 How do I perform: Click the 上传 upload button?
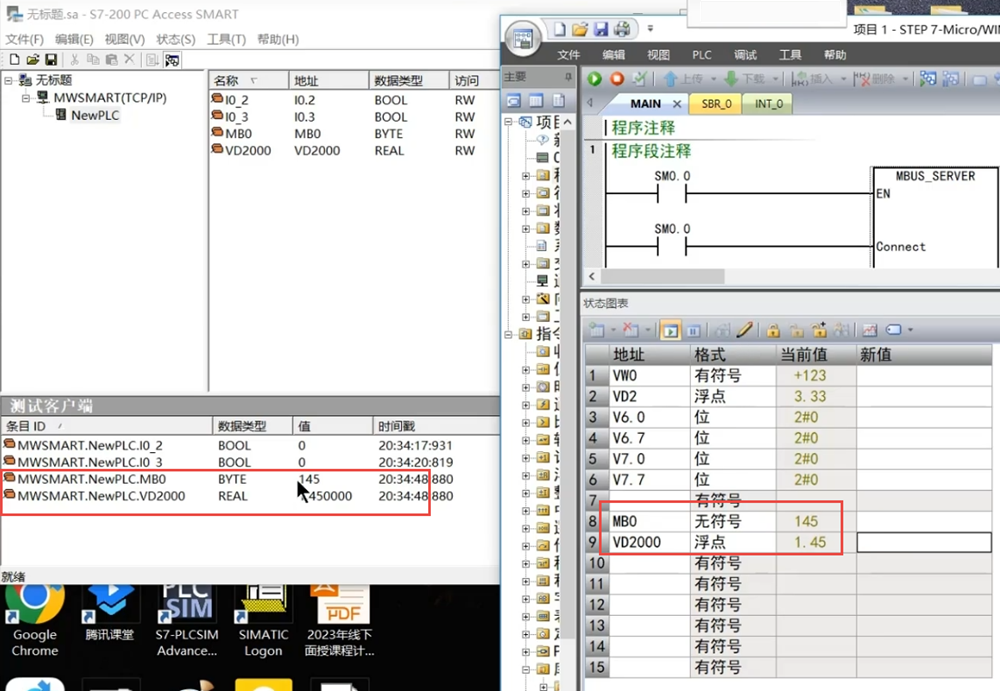[x=685, y=79]
